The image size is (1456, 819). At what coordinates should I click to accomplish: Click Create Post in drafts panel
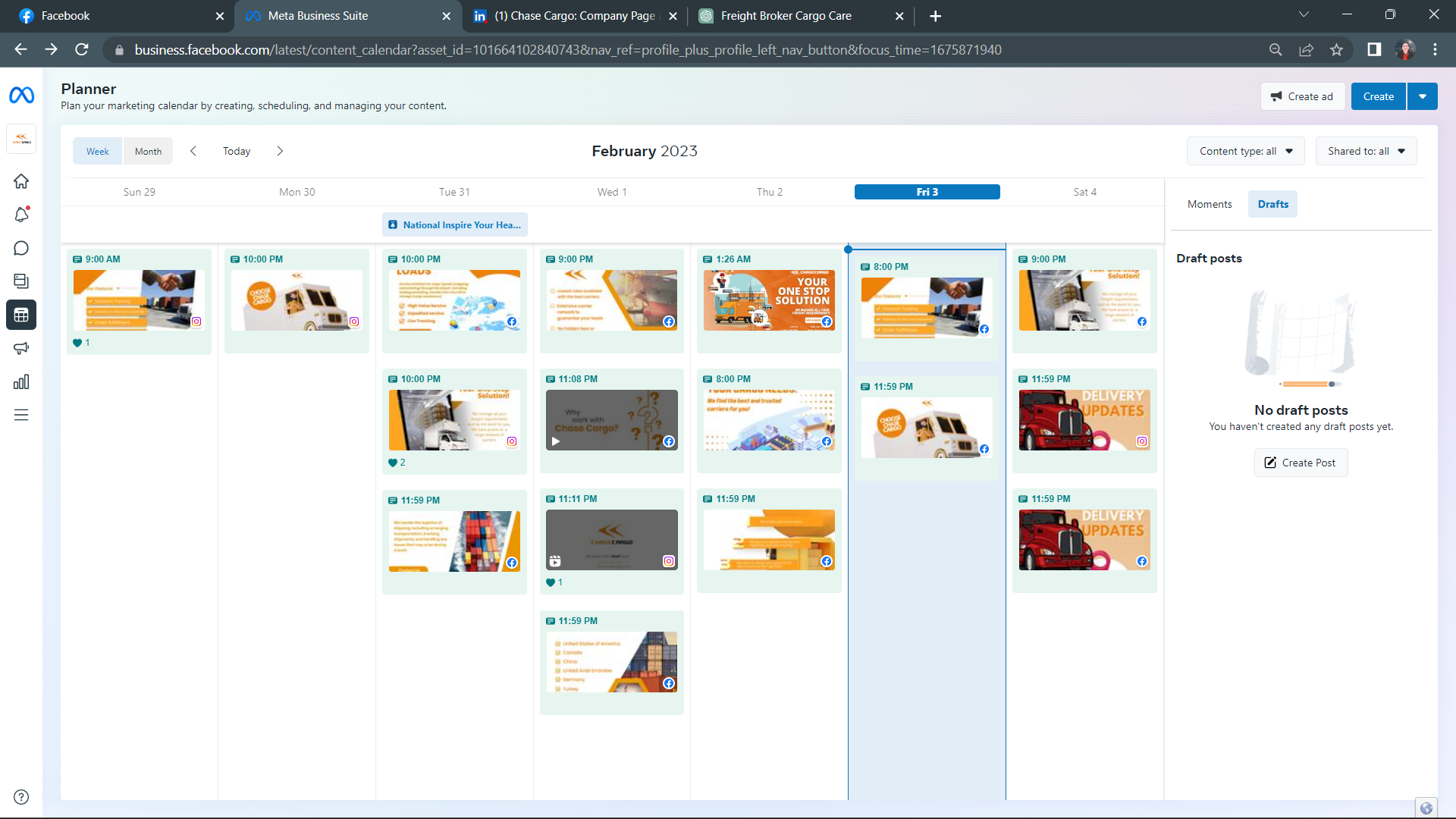point(1301,463)
